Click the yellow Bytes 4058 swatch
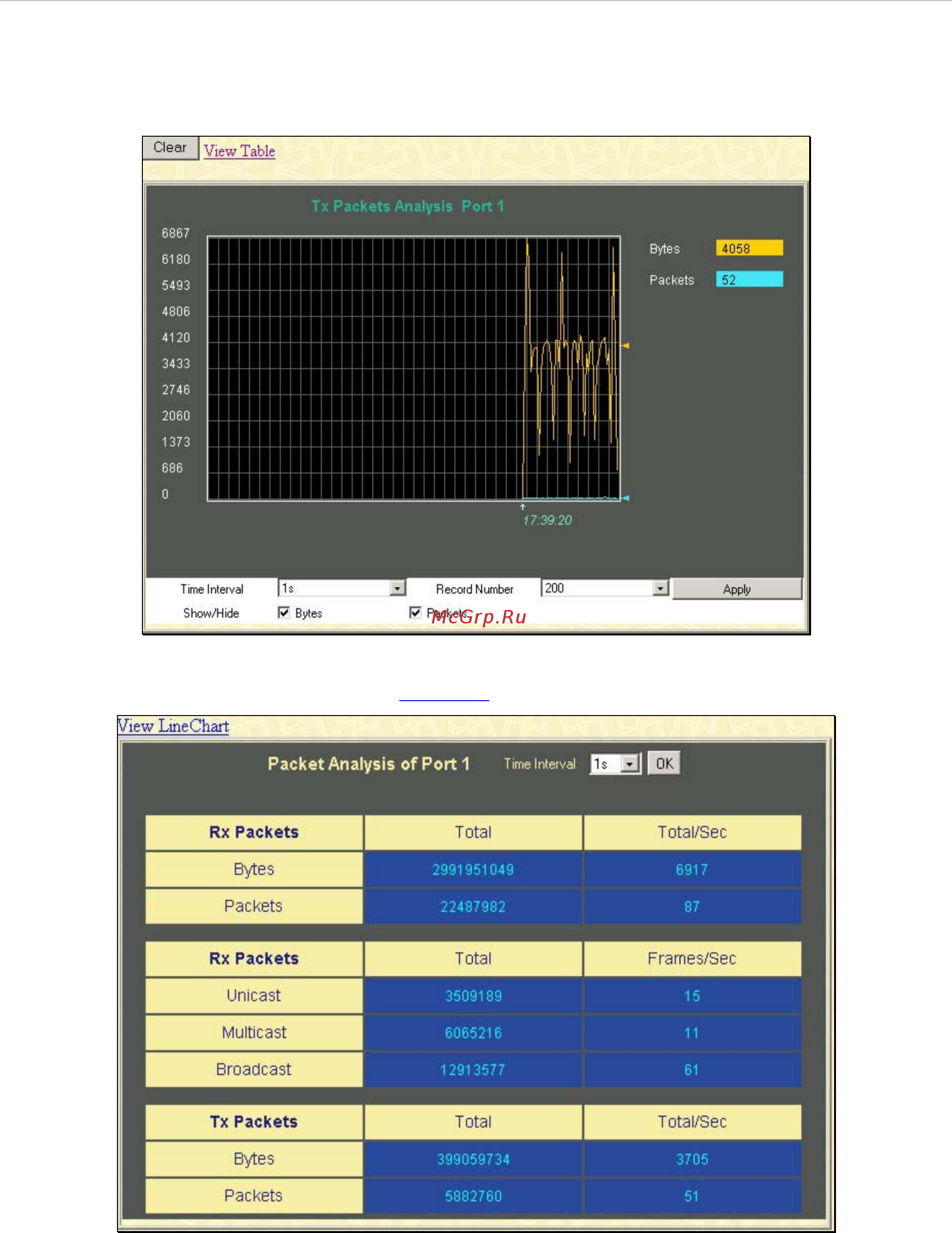The width and height of the screenshot is (952, 1233). point(749,248)
